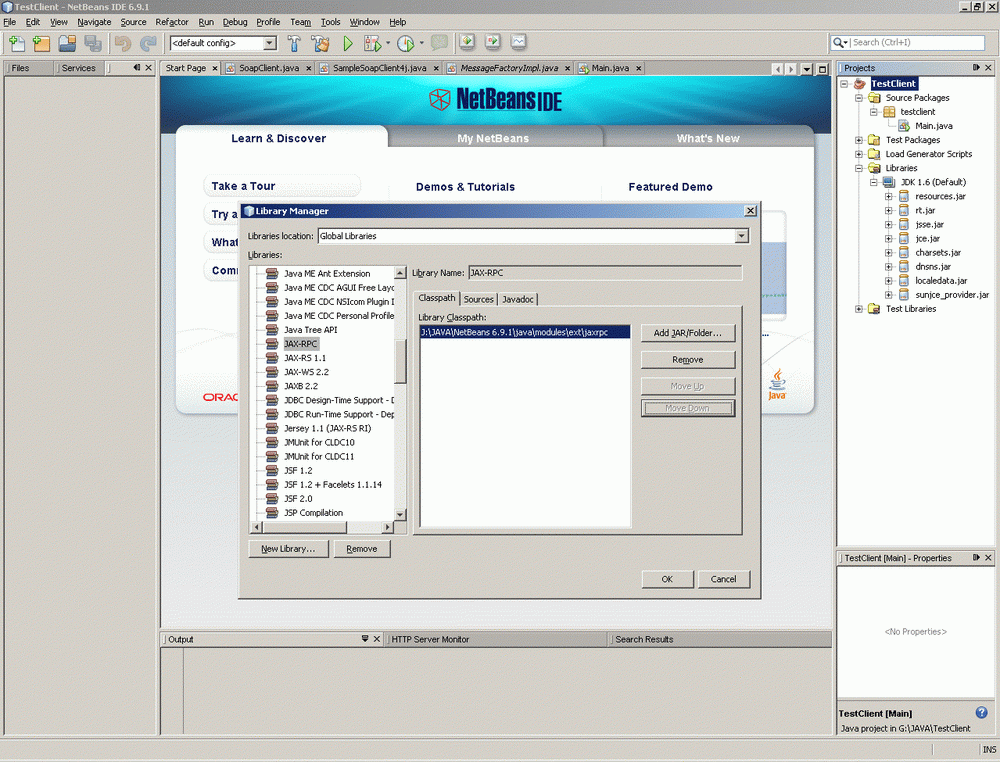1000x762 pixels.
Task: Open the Services panel tab
Action: tap(78, 68)
